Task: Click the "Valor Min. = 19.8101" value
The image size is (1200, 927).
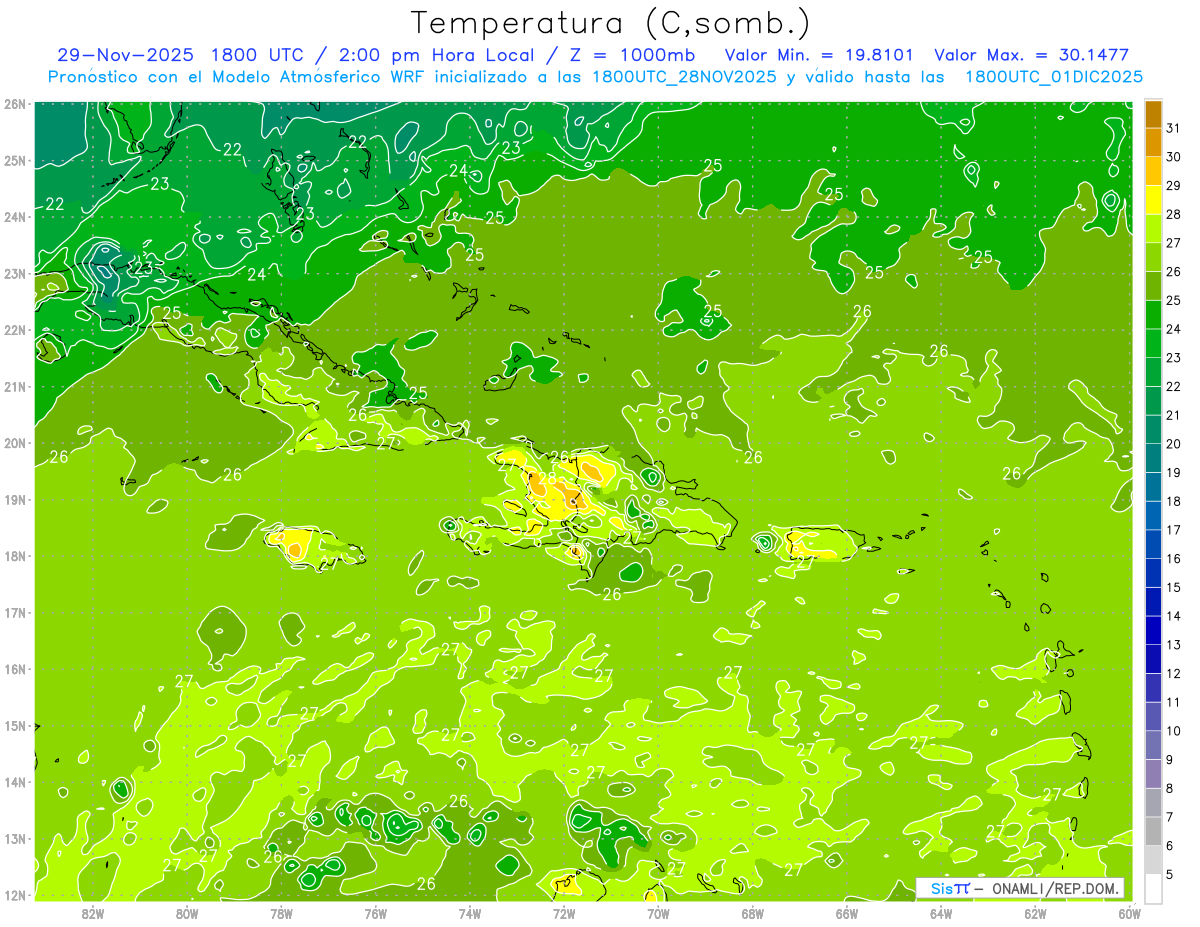Action: 820,55
